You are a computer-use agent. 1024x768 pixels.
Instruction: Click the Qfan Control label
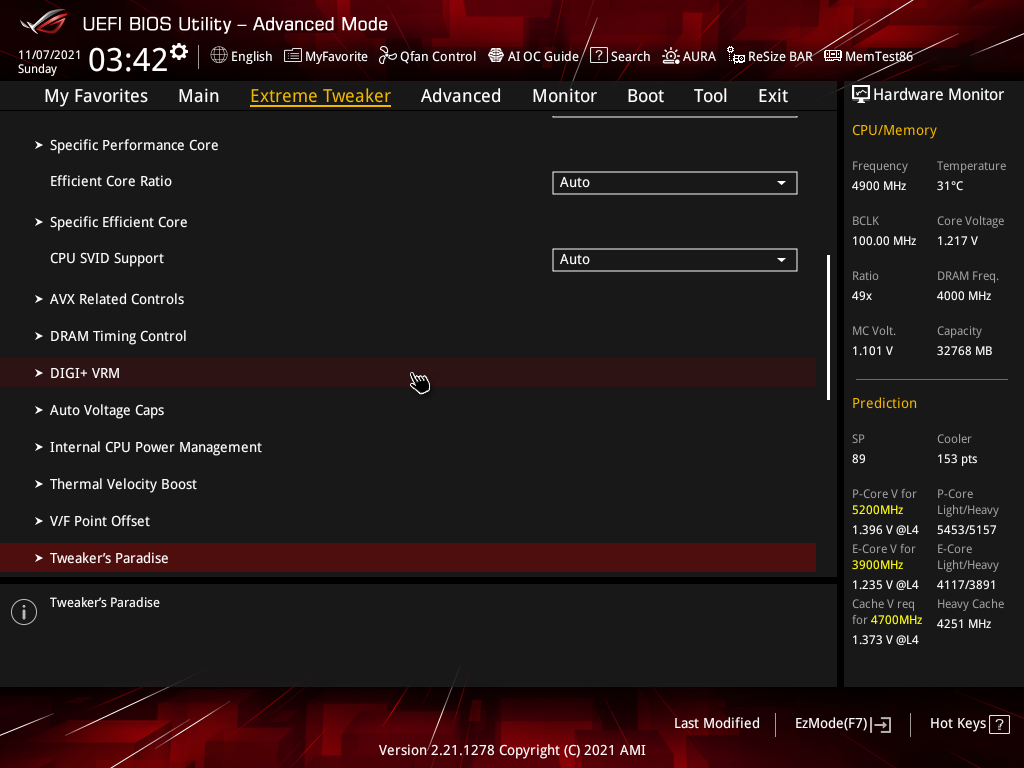click(x=438, y=57)
